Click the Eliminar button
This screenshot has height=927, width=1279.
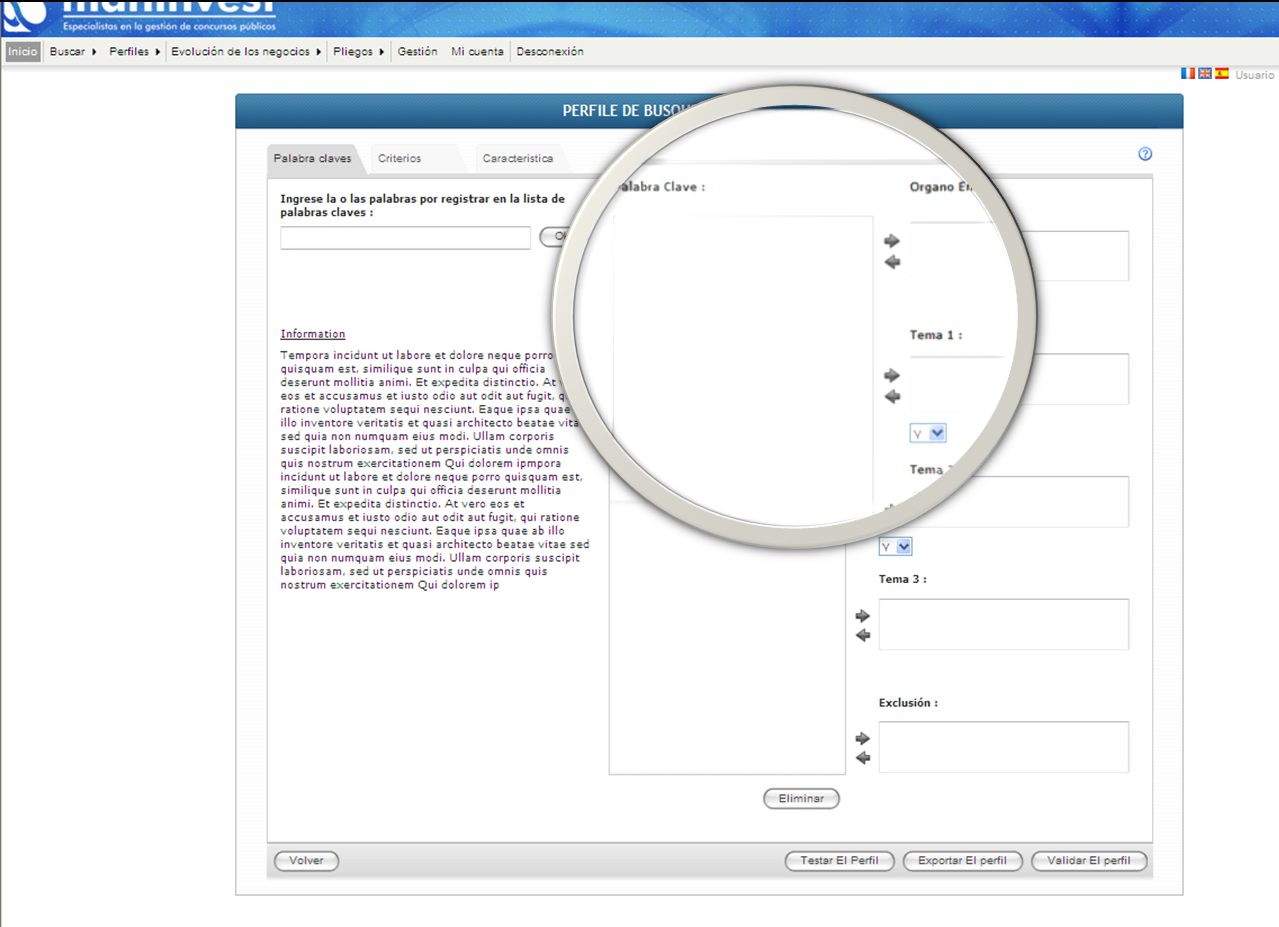click(801, 799)
